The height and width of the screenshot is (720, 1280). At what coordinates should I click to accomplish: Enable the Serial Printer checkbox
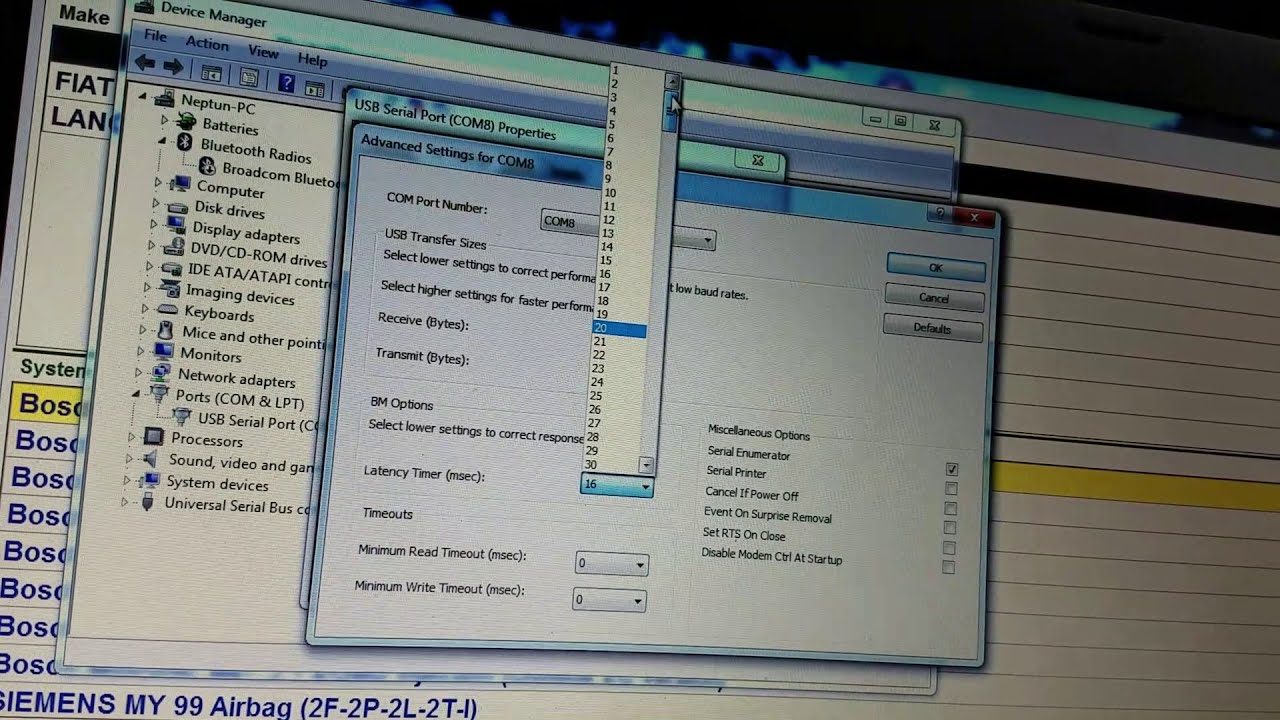click(x=951, y=489)
